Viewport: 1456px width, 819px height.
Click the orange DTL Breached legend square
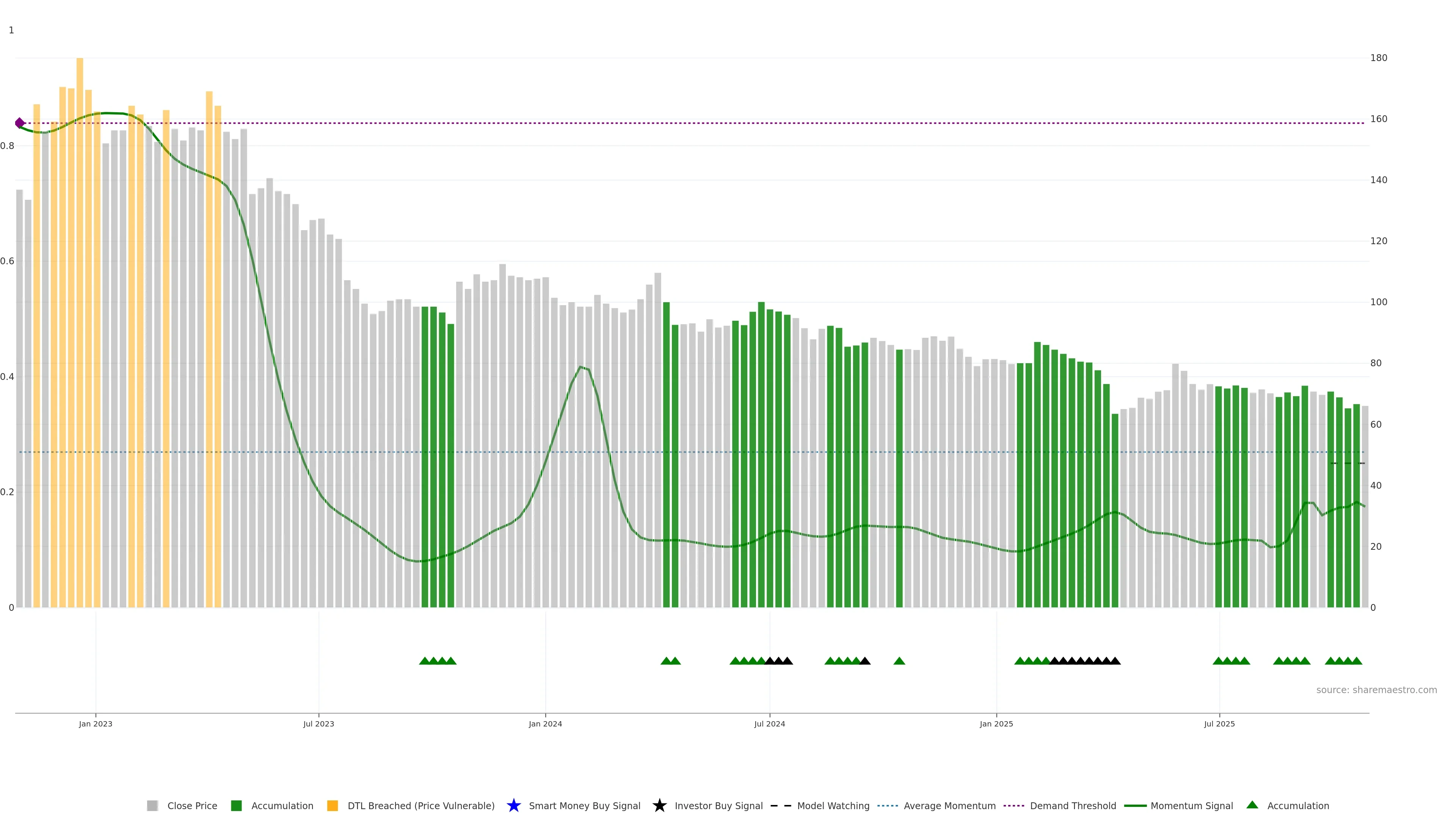333,805
